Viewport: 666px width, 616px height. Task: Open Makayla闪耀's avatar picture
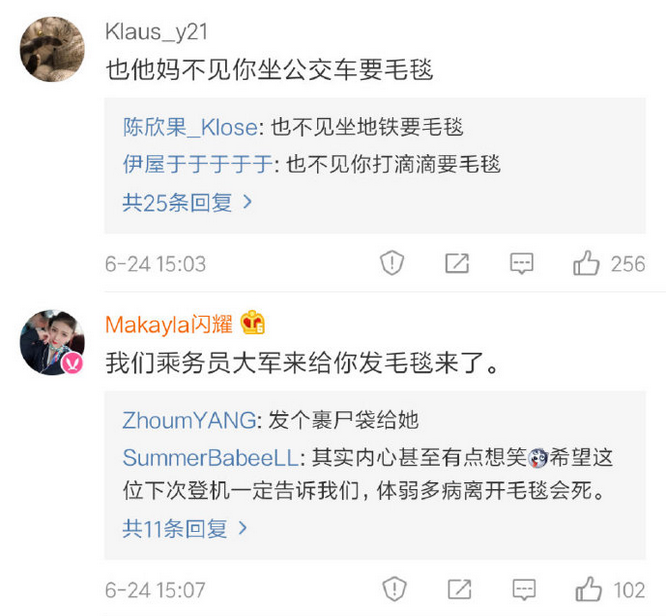(51, 342)
